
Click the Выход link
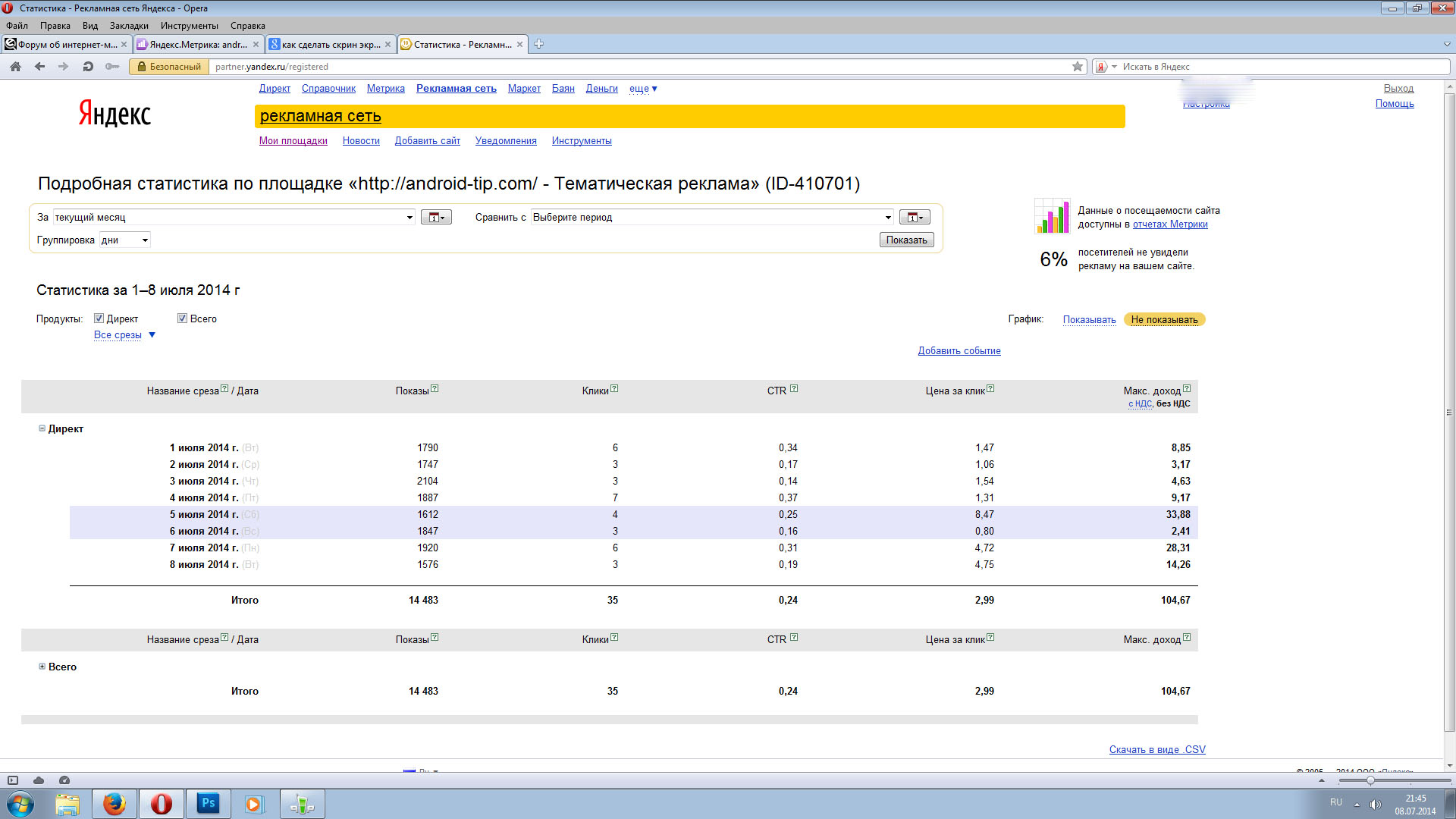tap(1398, 89)
